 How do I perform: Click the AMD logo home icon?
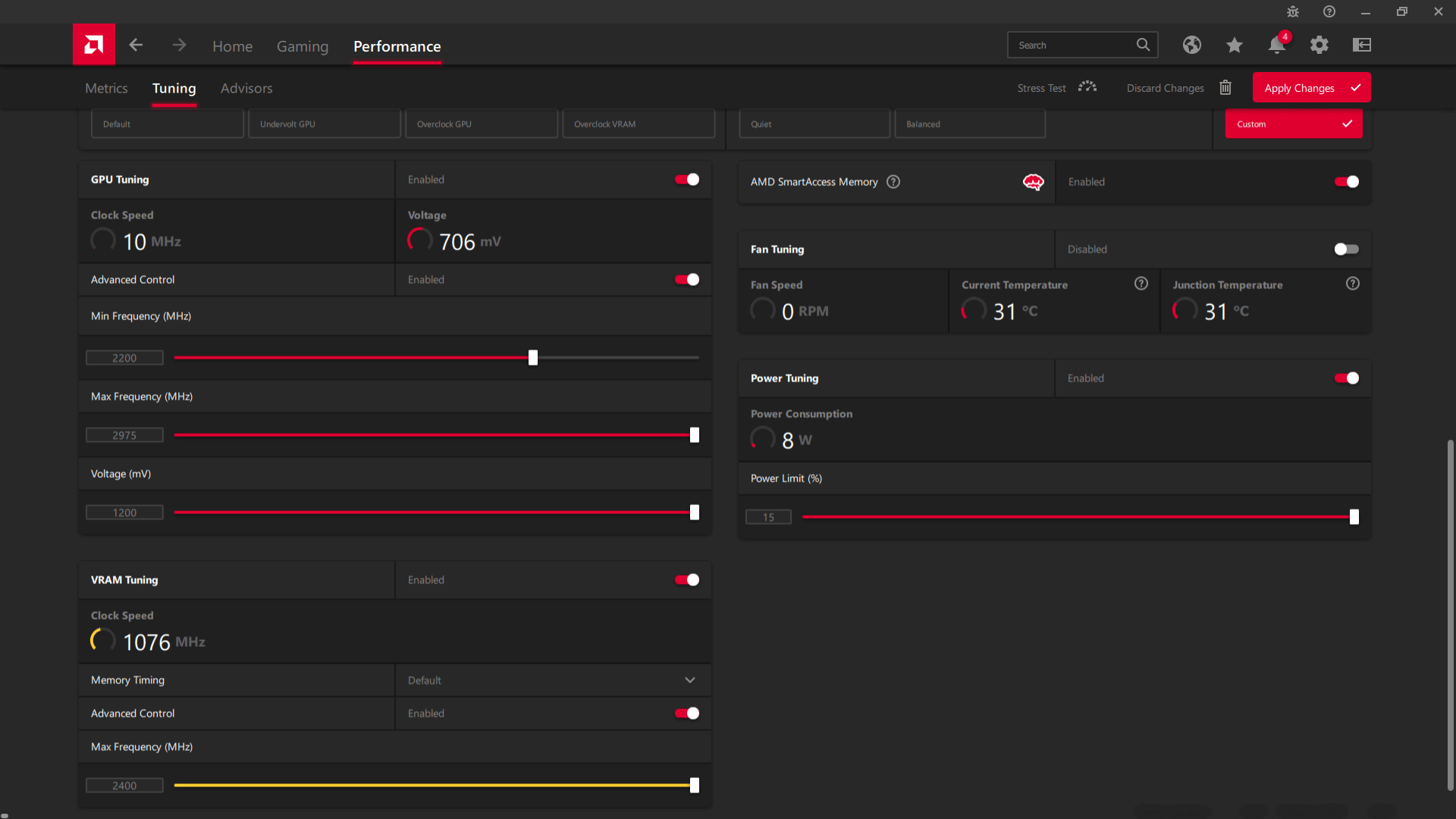[x=93, y=45]
